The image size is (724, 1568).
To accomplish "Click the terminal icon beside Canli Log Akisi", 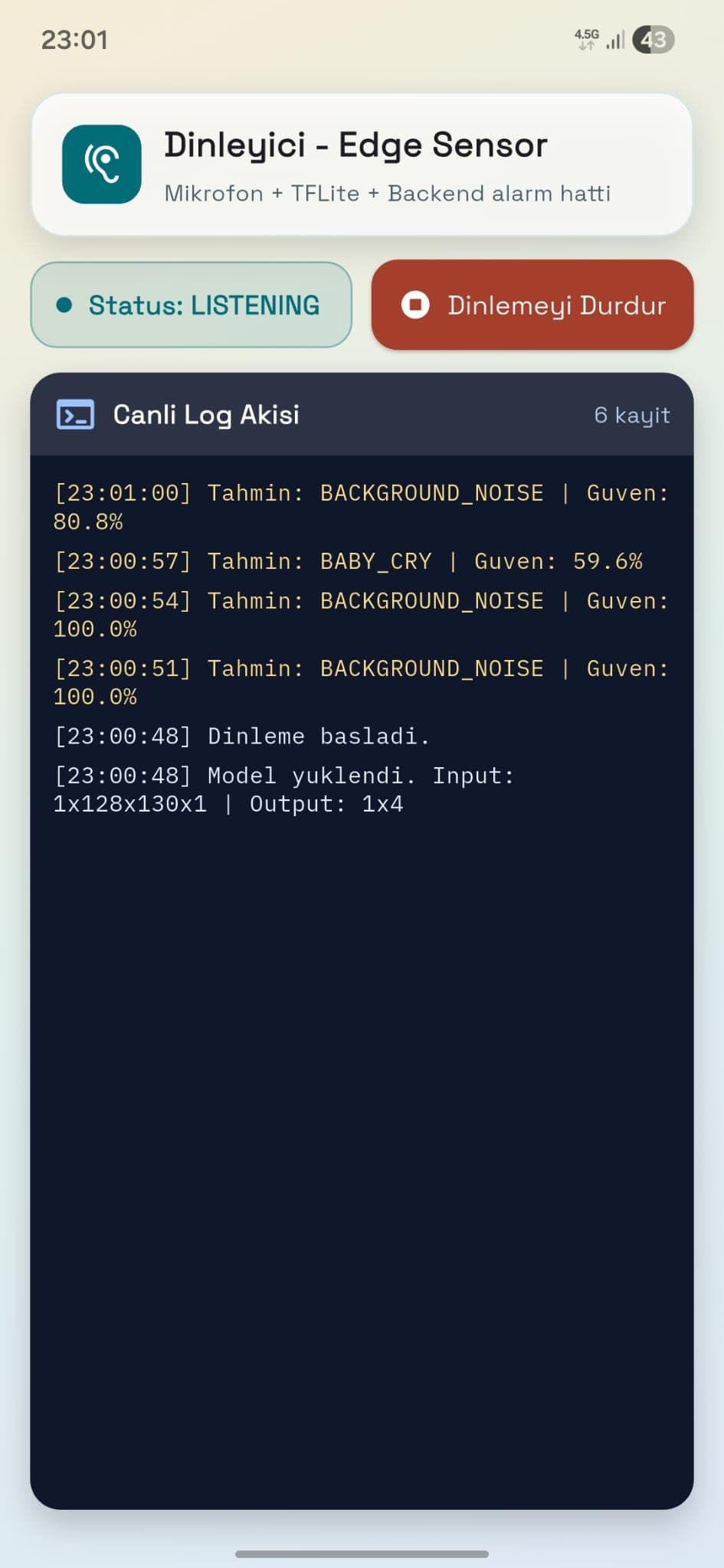I will click(x=75, y=415).
